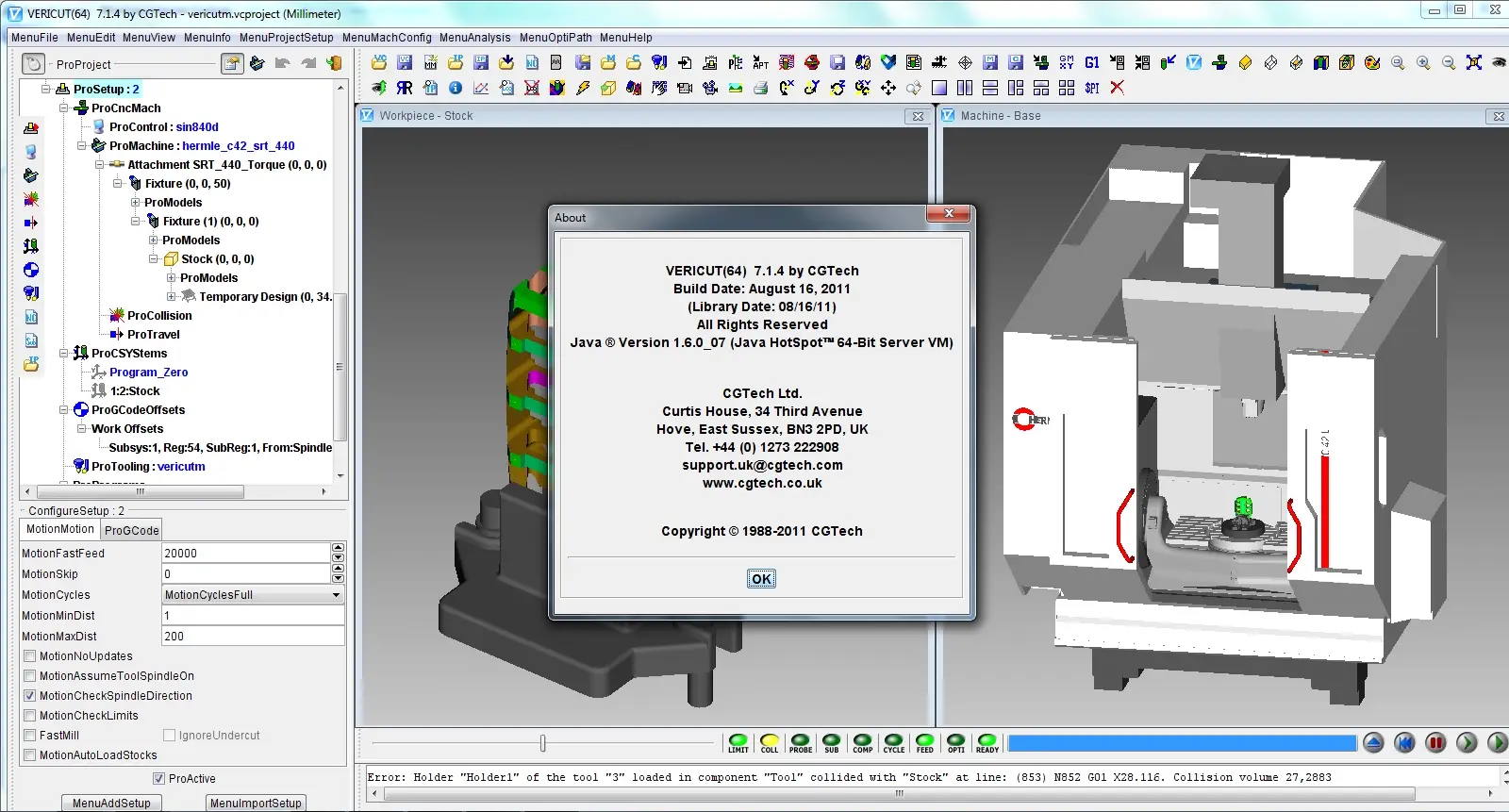Uncheck the ProActive checkbox
This screenshot has width=1509, height=812.
pos(158,779)
